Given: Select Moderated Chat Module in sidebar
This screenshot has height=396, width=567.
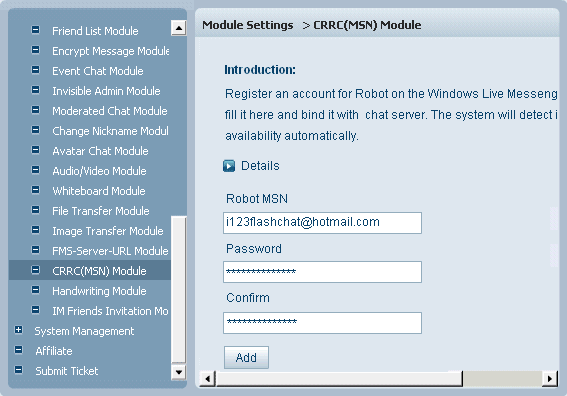Looking at the screenshot, I should click(110, 111).
